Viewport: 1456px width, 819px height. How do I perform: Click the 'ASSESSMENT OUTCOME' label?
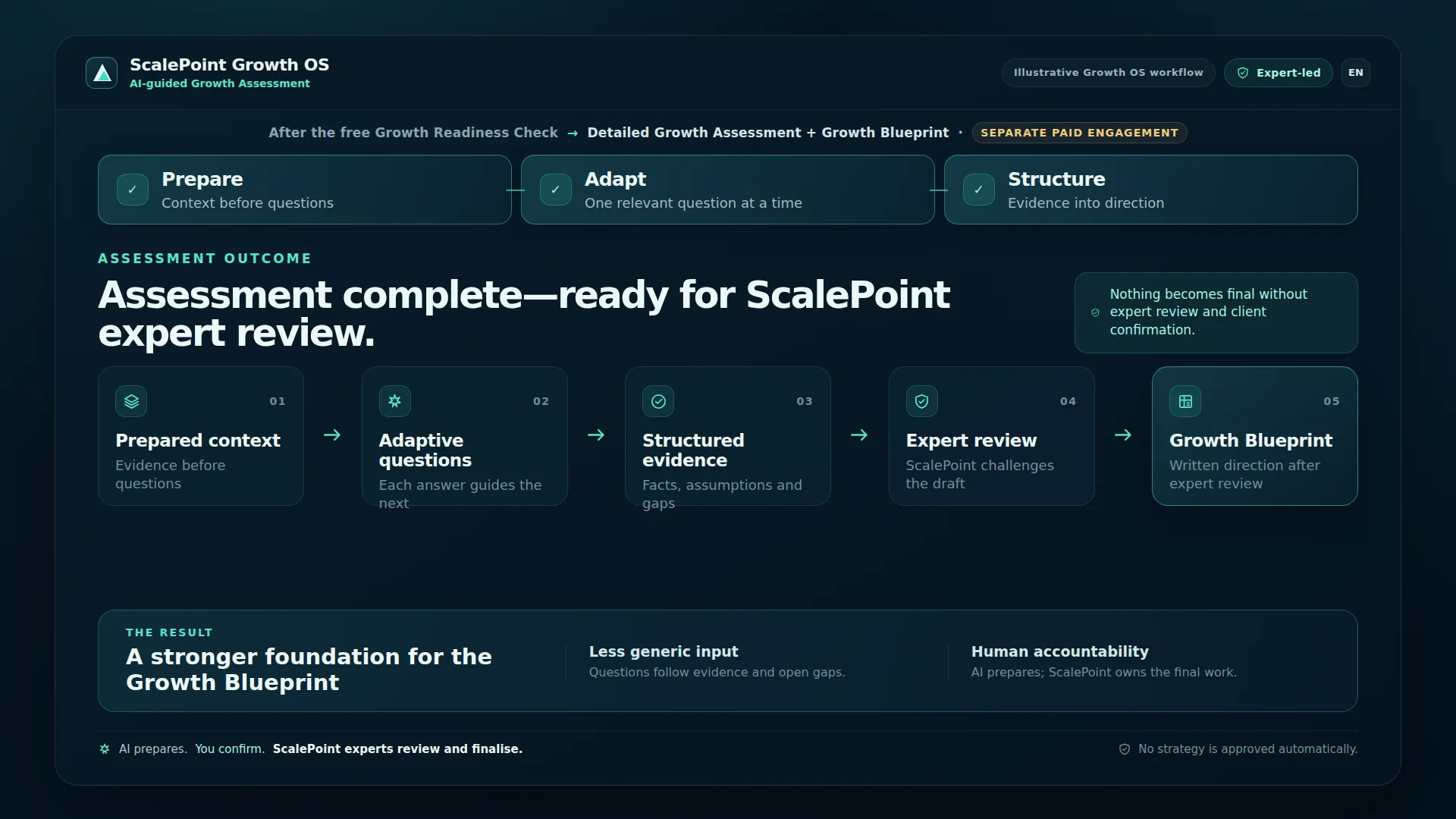pos(205,259)
